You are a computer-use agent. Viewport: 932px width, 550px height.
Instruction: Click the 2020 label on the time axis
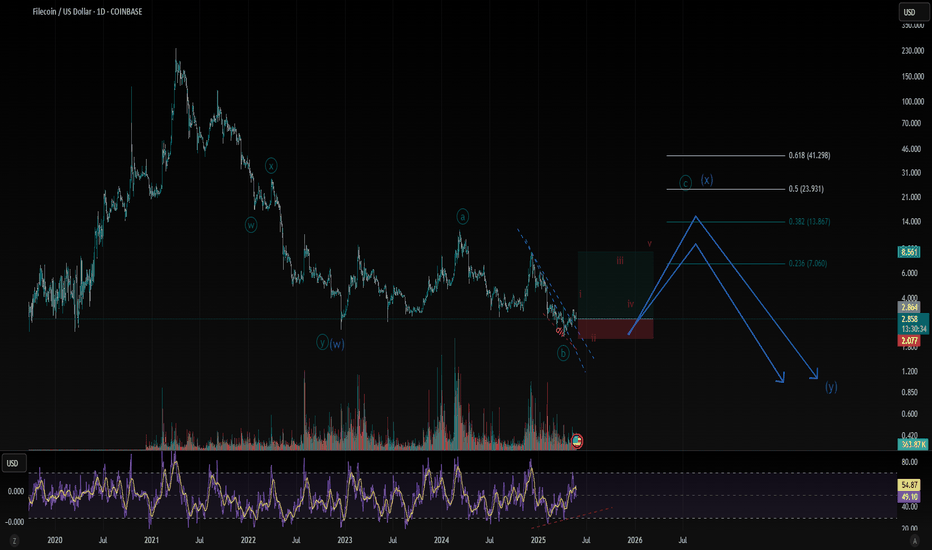55,540
